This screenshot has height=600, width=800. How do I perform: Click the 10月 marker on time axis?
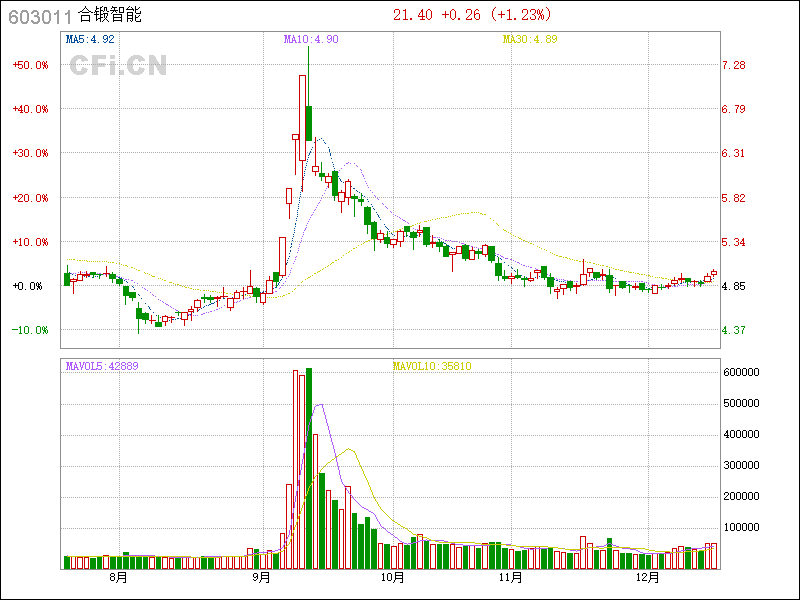pos(392,579)
